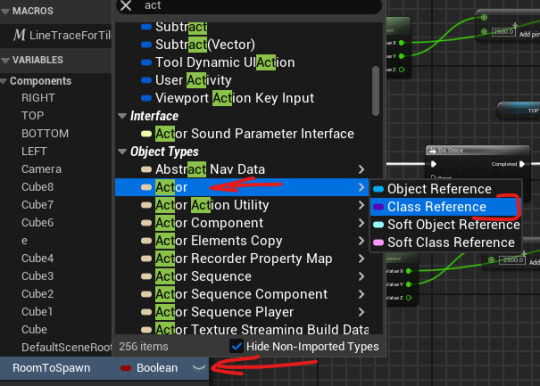The height and width of the screenshot is (386, 540).
Task: Select the Camera component variable
Action: pos(41,169)
